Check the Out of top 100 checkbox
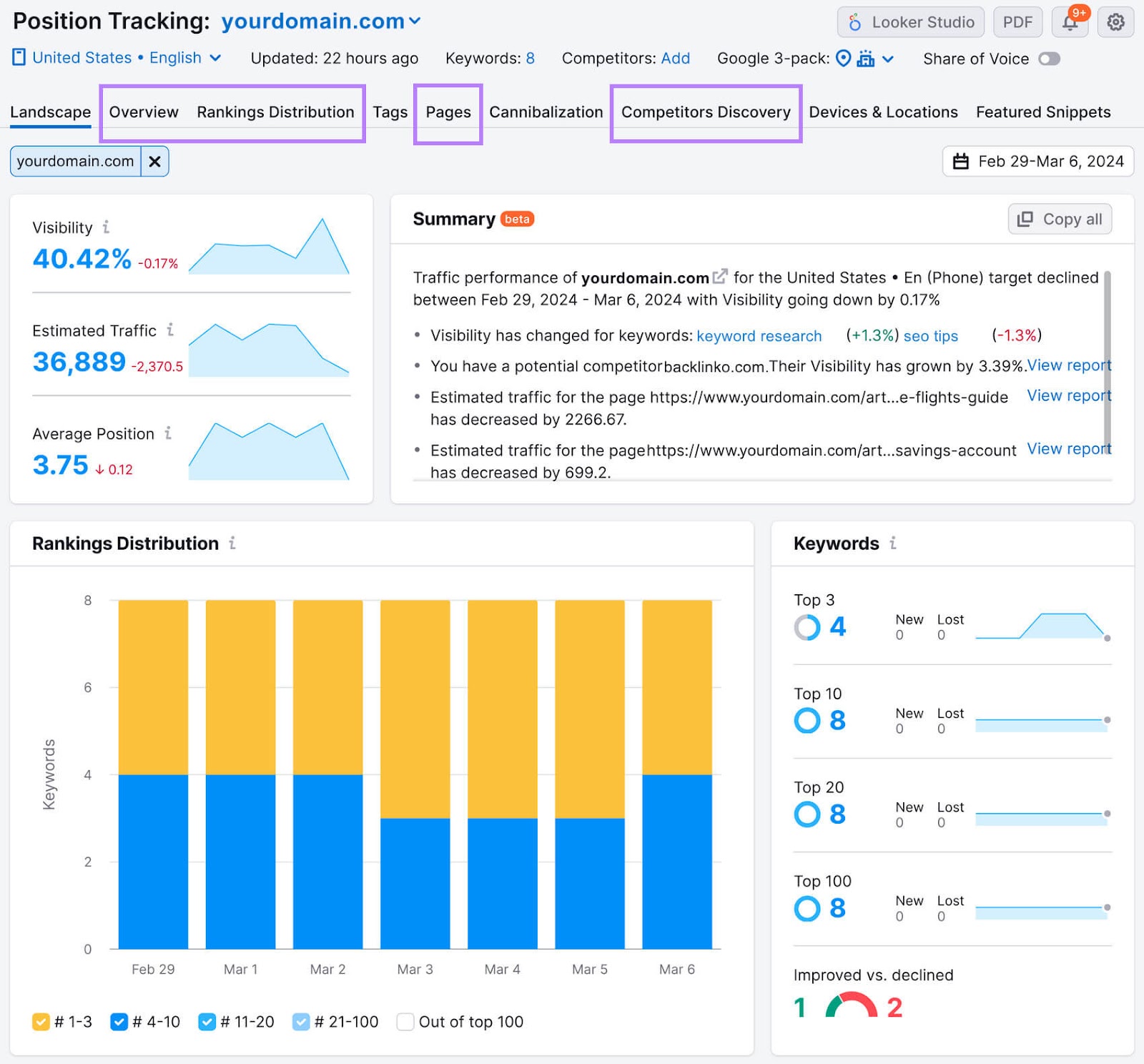This screenshot has height=1064, width=1144. (405, 1022)
